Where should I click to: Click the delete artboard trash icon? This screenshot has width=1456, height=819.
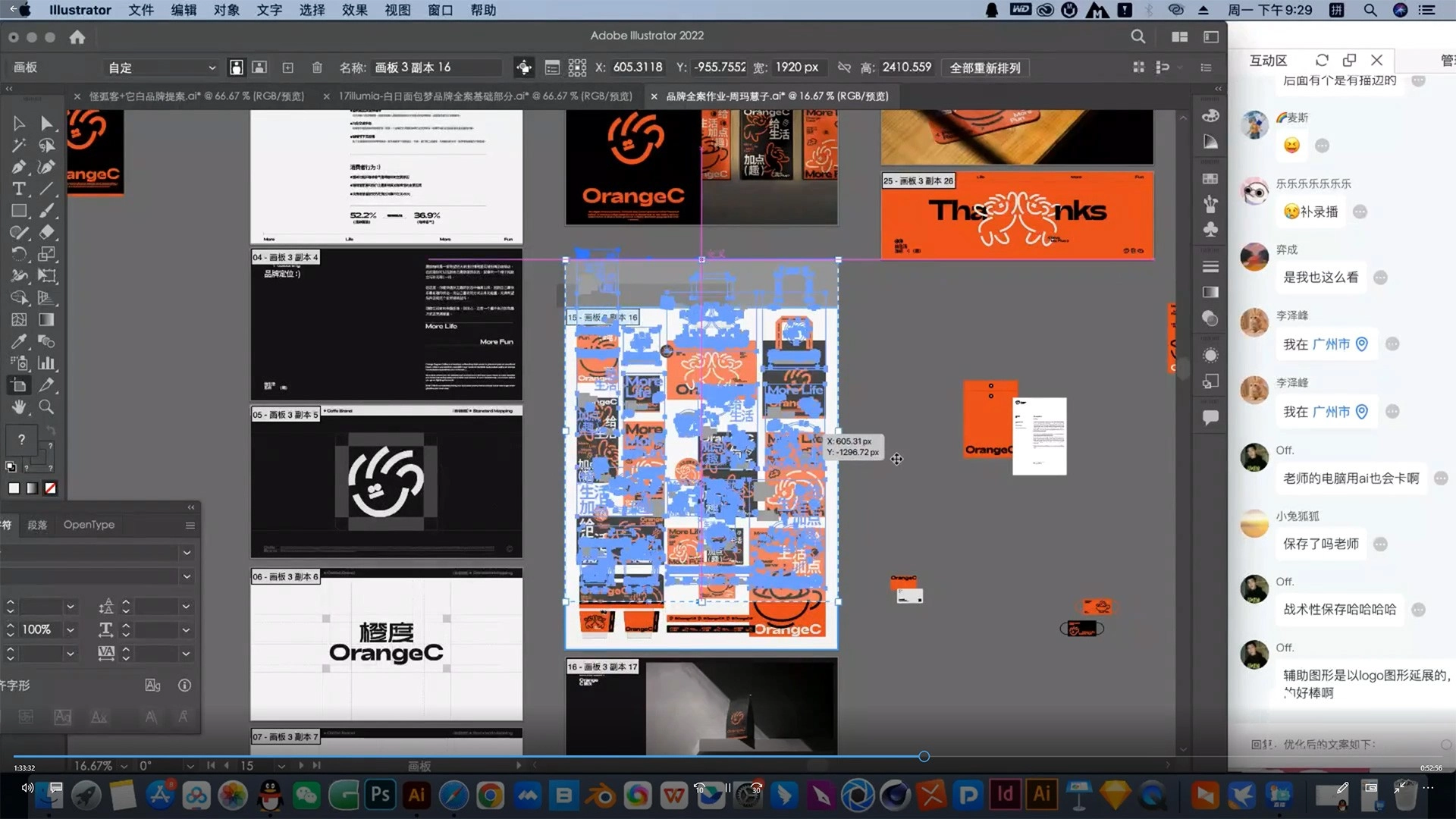coord(317,67)
